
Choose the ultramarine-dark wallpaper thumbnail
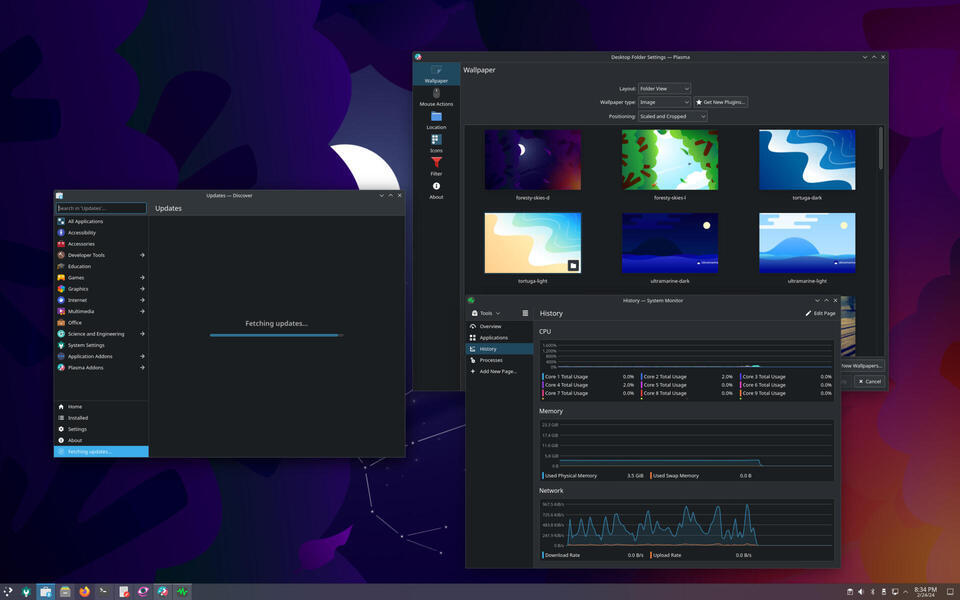(x=670, y=242)
